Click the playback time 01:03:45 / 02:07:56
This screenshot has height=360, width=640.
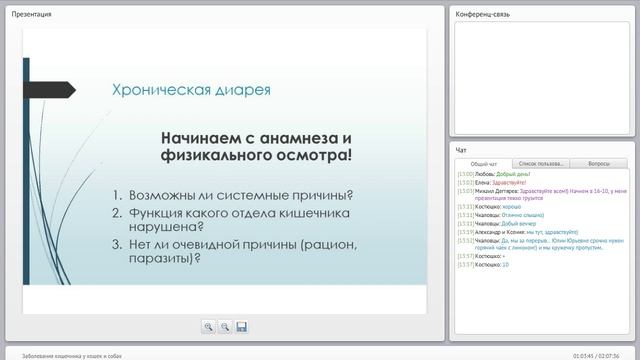[596, 356]
